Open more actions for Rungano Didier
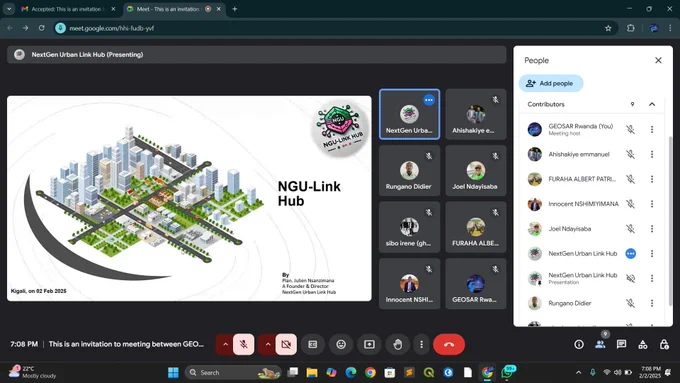Image resolution: width=680 pixels, height=383 pixels. click(652, 303)
